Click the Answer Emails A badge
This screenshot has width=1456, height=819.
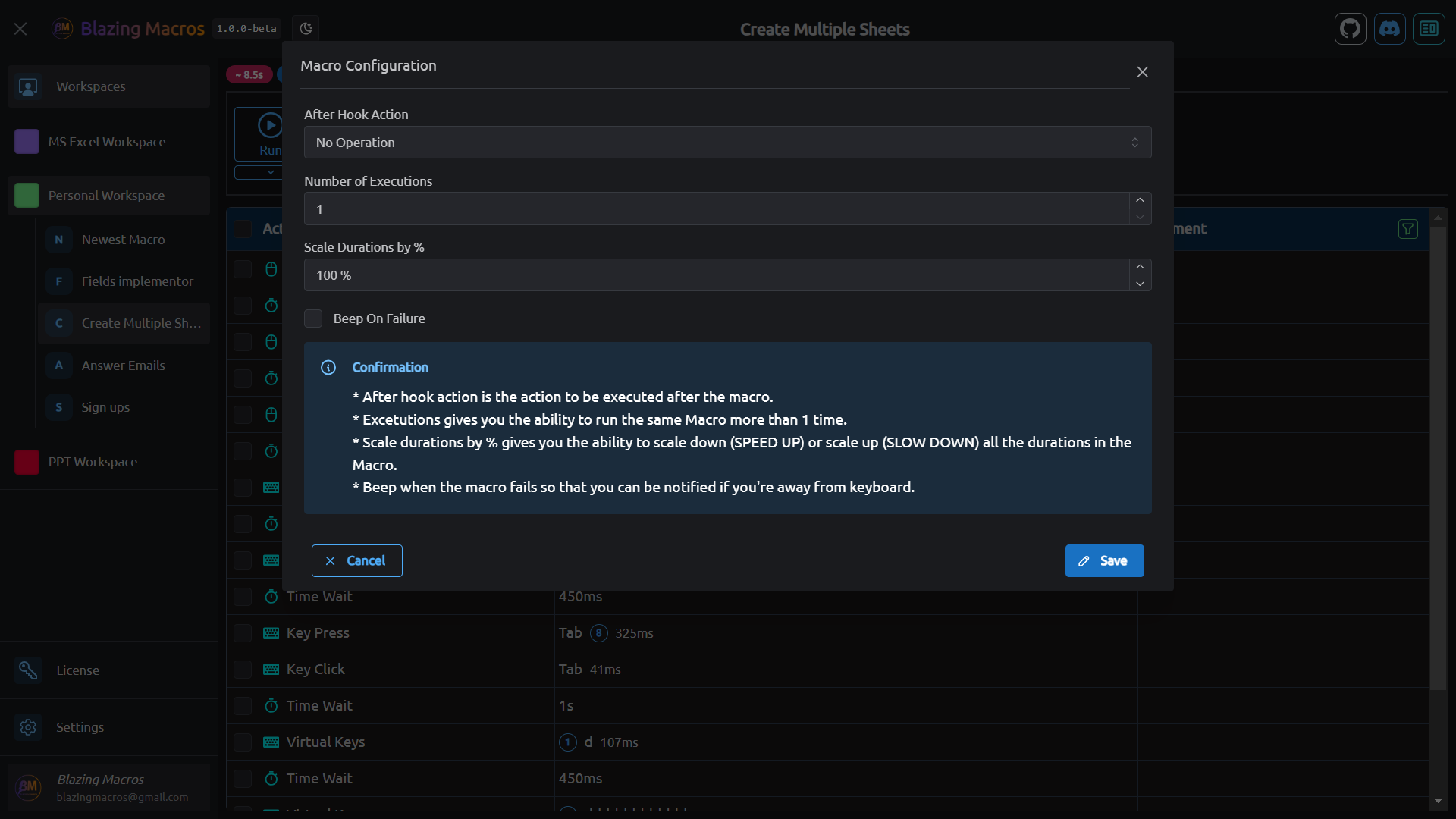click(59, 366)
